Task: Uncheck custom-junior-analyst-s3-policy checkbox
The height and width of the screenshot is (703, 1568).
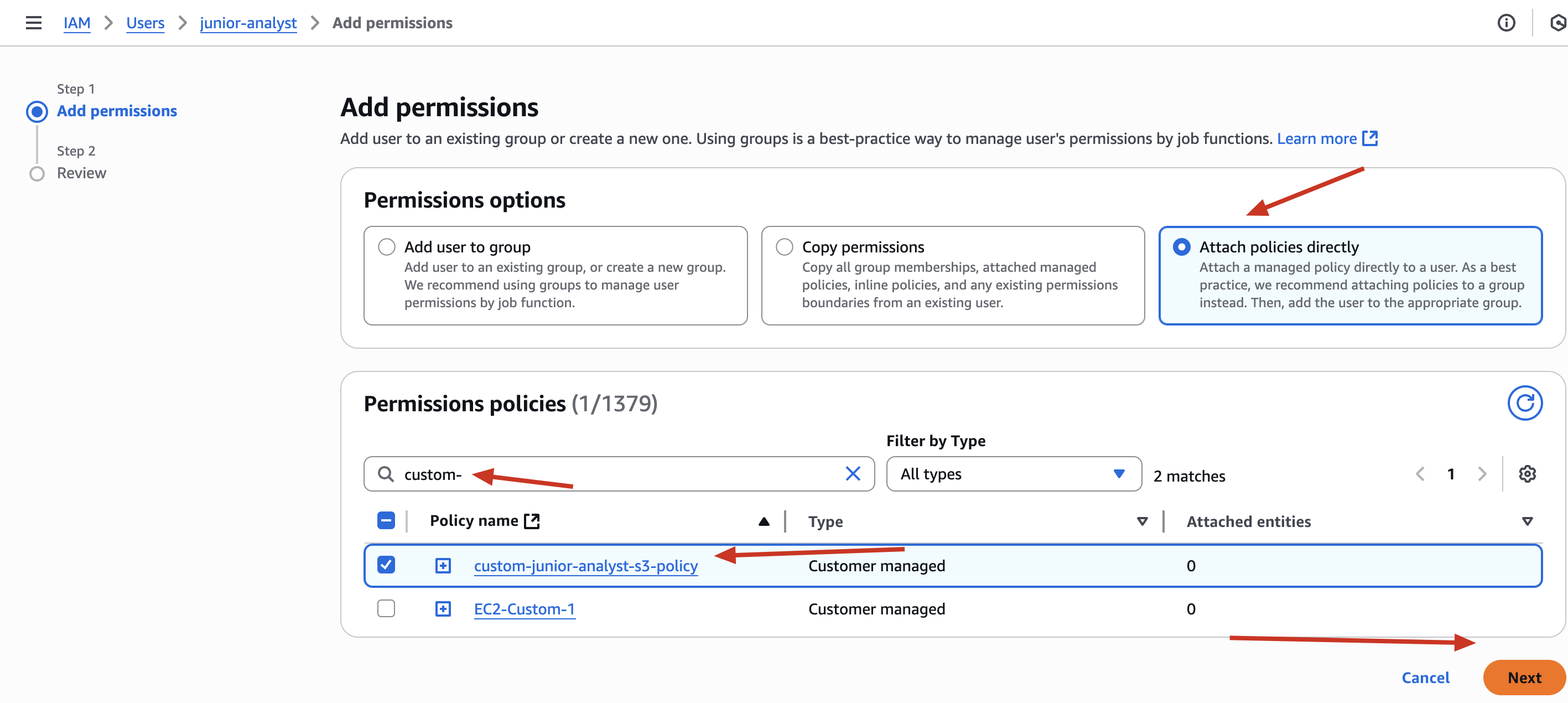Action: (386, 565)
